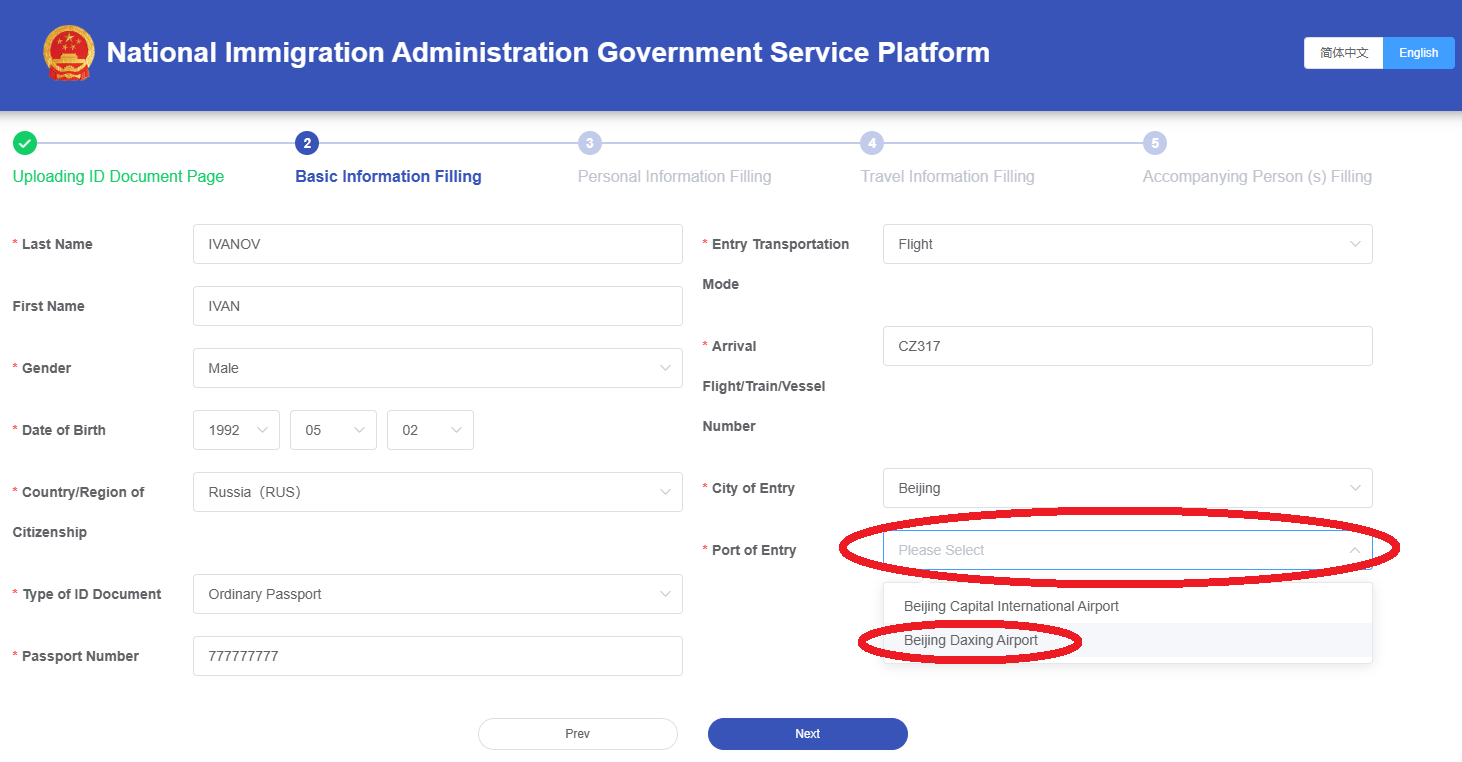Expand the birth year dropdown
The image size is (1462, 762).
pos(236,430)
